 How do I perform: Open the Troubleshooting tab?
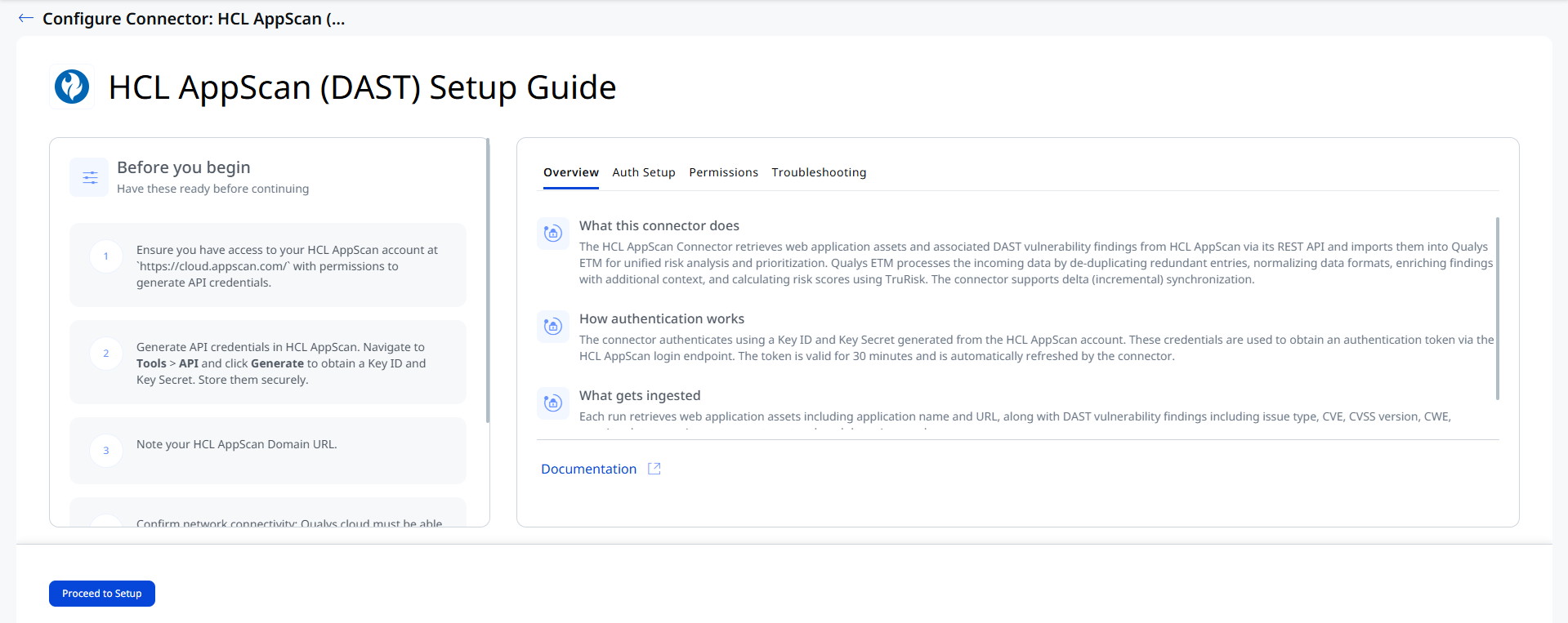tap(819, 172)
